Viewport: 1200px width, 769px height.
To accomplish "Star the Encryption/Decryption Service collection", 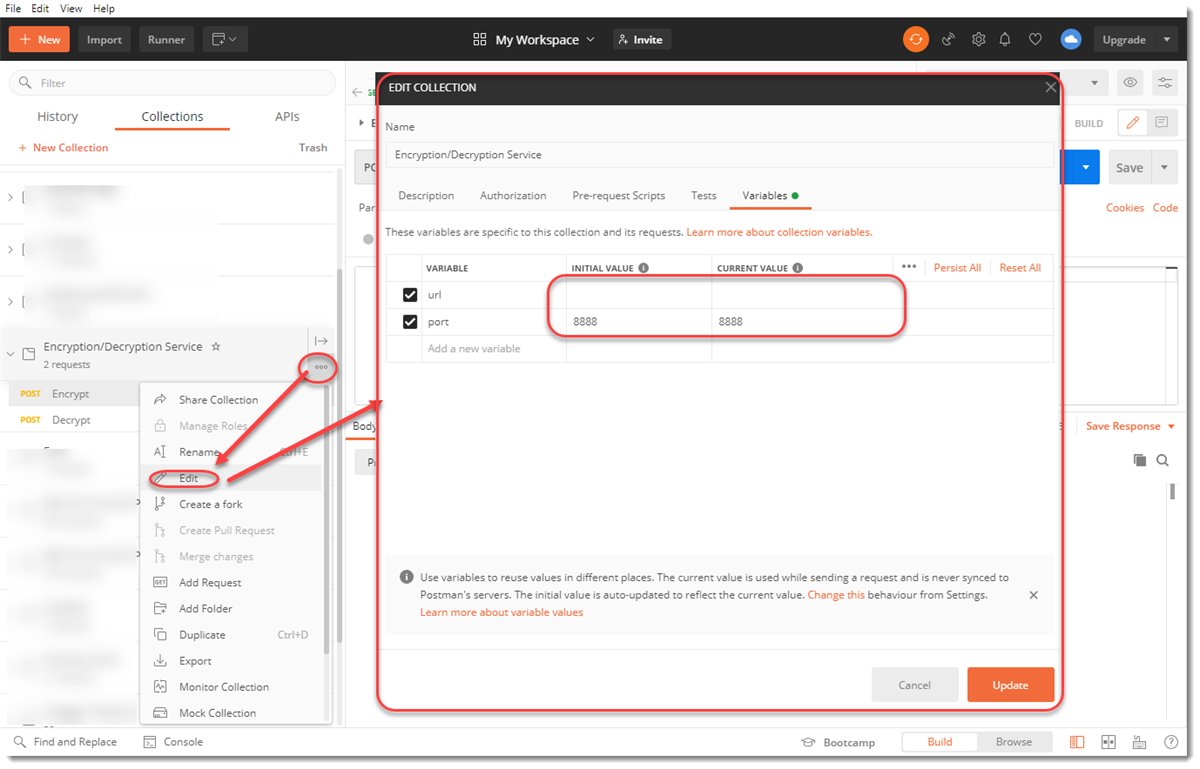I will coord(215,347).
